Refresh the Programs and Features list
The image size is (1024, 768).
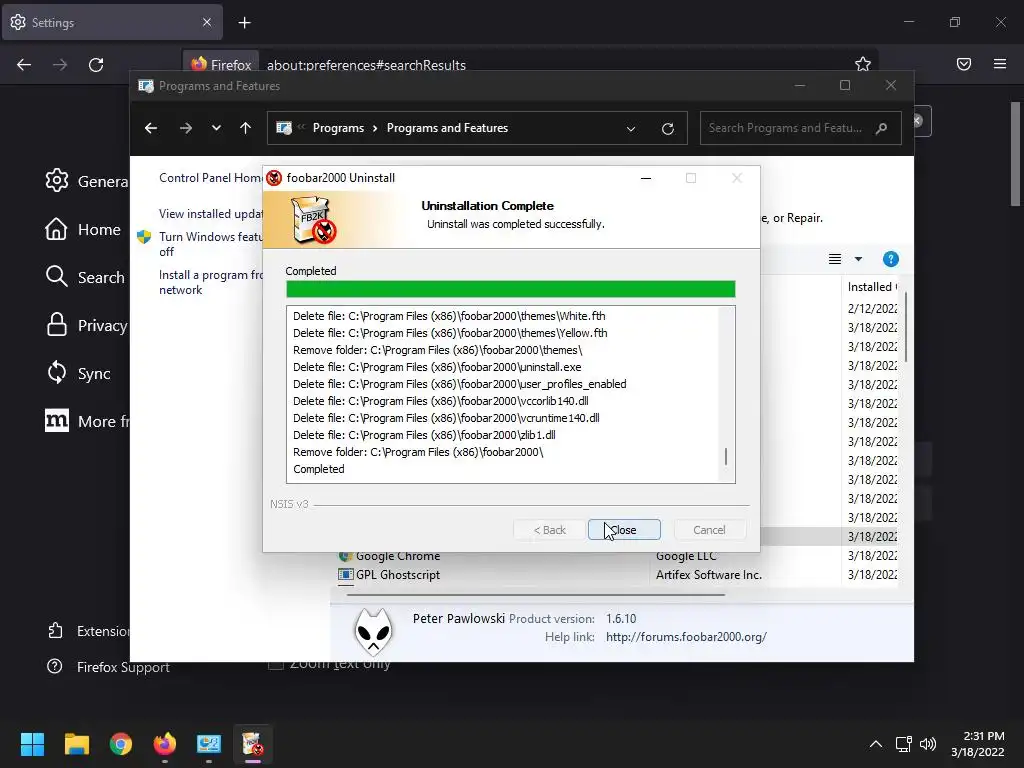667,129
